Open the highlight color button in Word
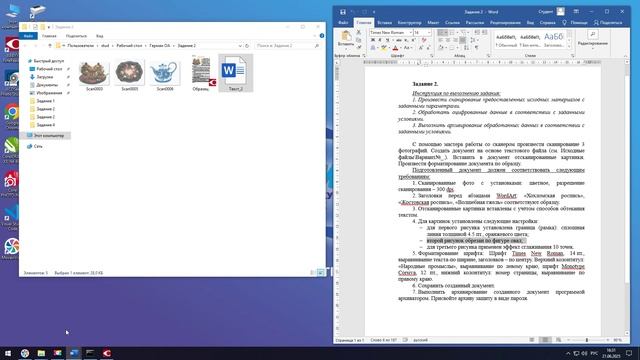 [384, 48]
